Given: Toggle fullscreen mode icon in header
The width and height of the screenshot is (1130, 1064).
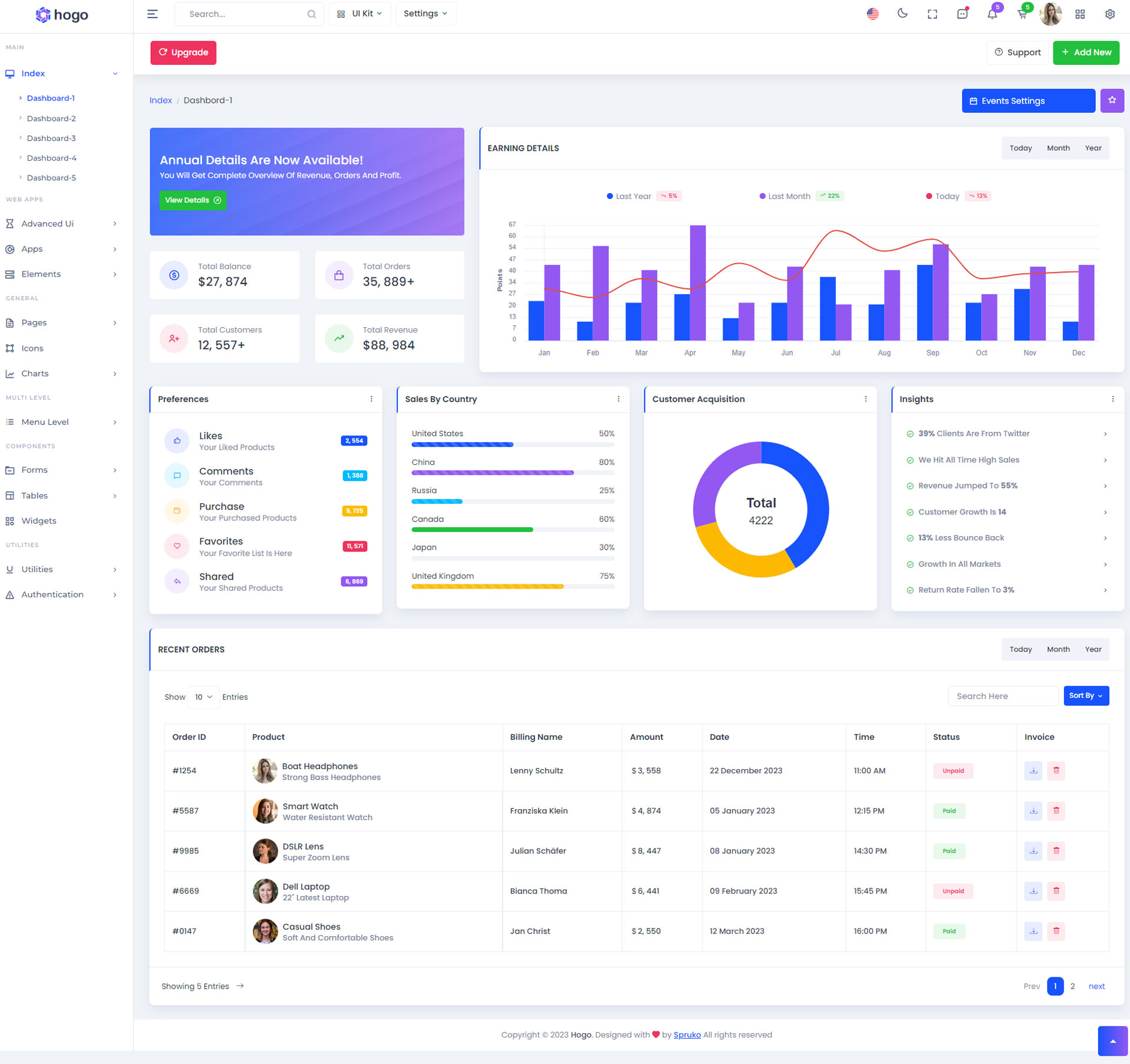Looking at the screenshot, I should [x=932, y=14].
